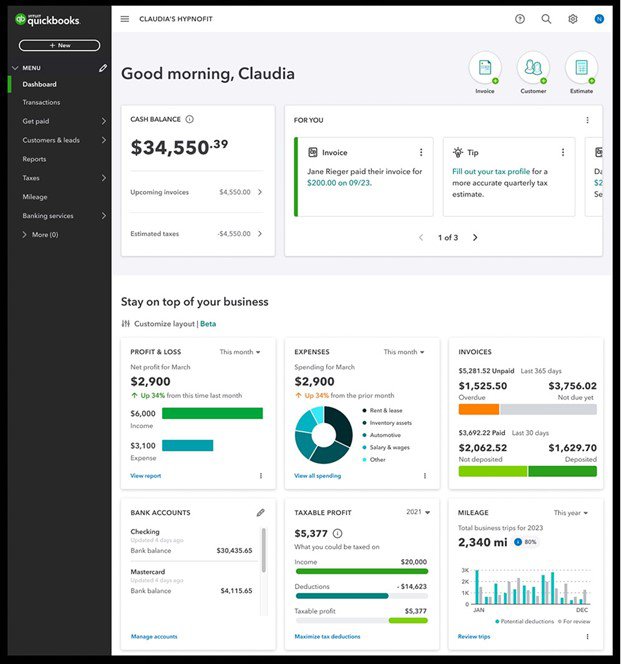Click Cash Balance info icon
The image size is (624, 664).
190,119
